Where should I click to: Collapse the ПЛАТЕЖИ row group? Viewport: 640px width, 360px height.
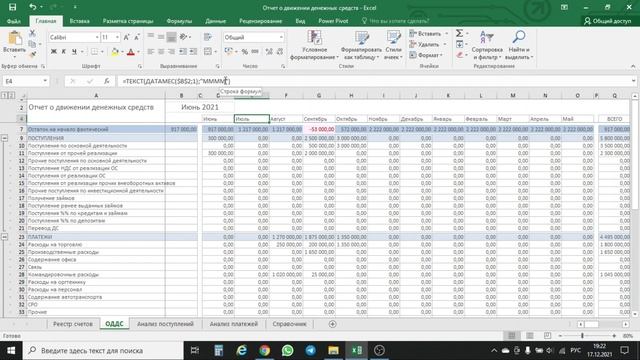pos(4,237)
